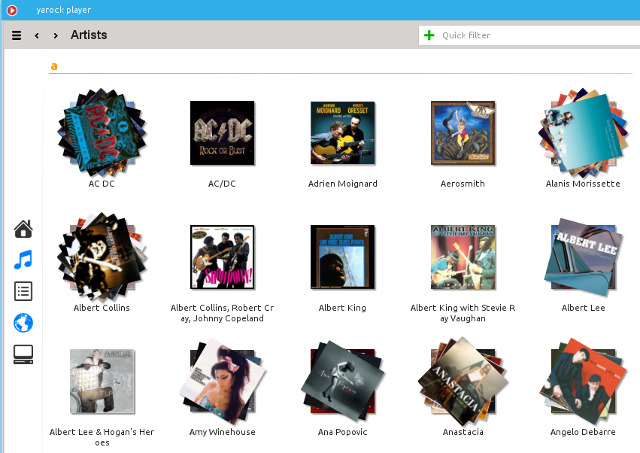Click the 'Anastacia' artist label
The width and height of the screenshot is (640, 453).
[463, 432]
